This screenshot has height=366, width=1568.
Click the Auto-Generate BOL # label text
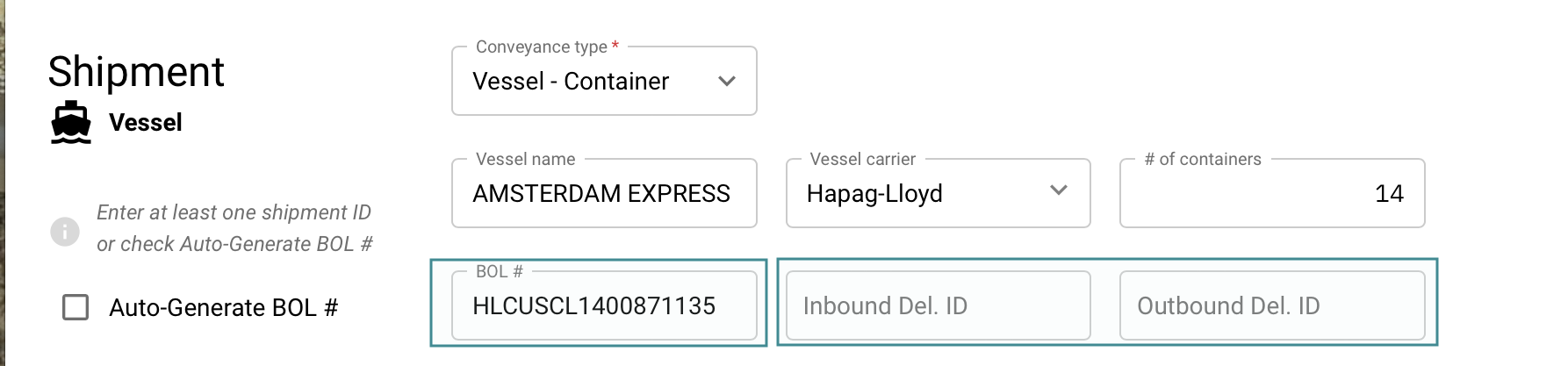(223, 308)
